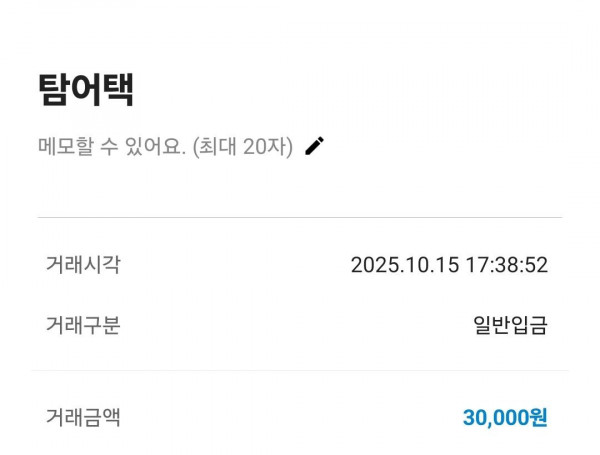Viewport: 600px width, 455px height.
Task: Tap the digits "30,000" of the amount
Action: 494,418
